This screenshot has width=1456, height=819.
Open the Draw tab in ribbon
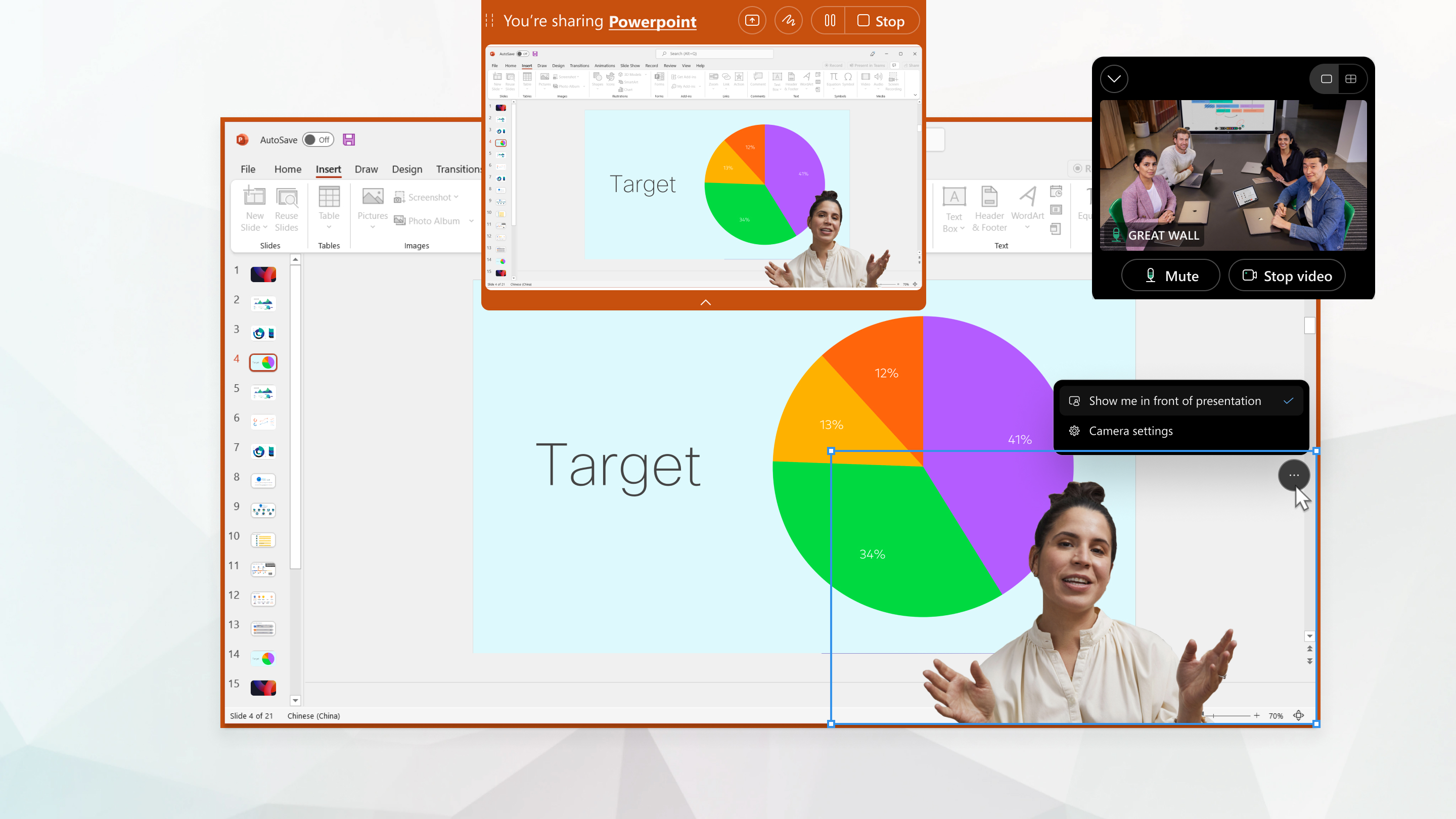tap(366, 169)
